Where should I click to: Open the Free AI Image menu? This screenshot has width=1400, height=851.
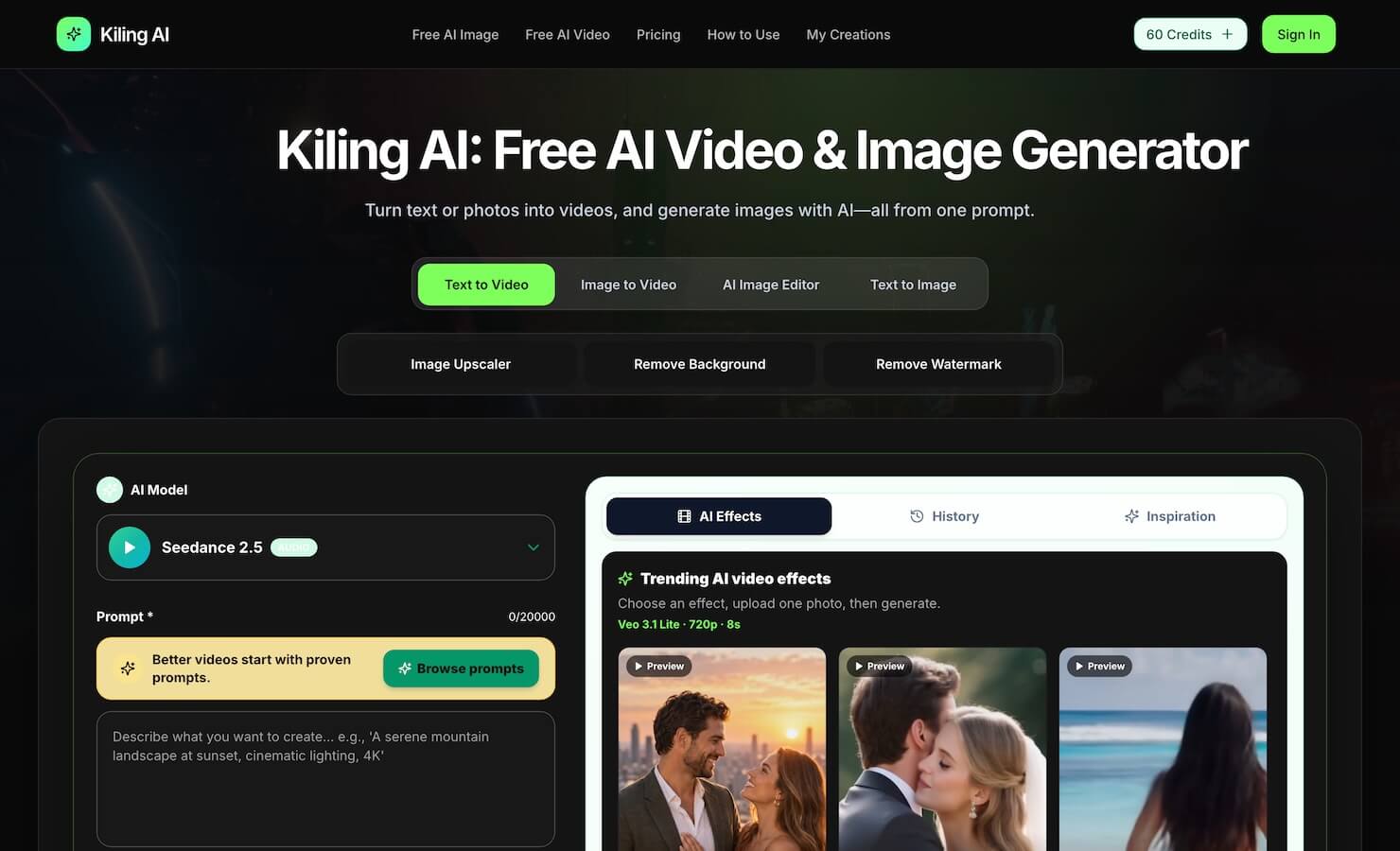coord(455,35)
